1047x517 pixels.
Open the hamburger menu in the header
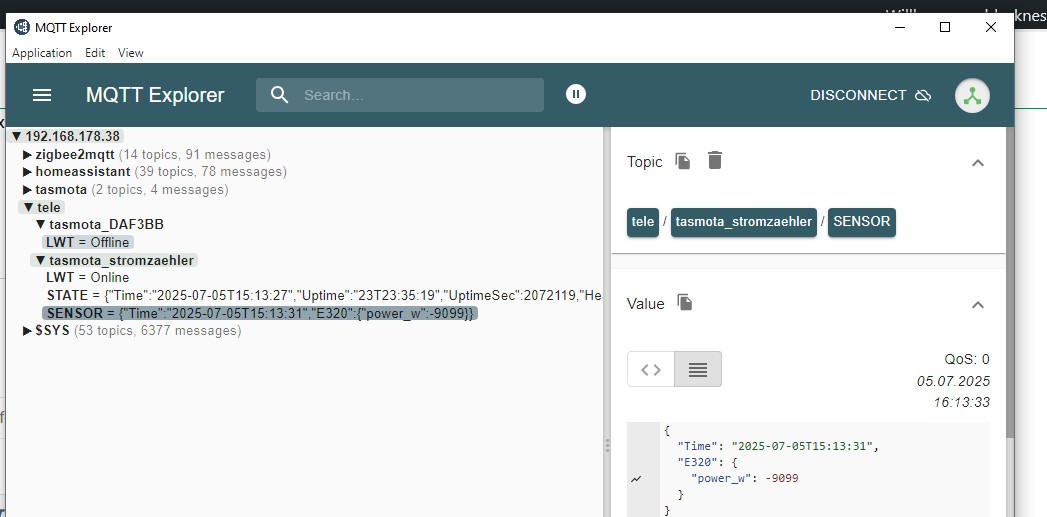[42, 95]
